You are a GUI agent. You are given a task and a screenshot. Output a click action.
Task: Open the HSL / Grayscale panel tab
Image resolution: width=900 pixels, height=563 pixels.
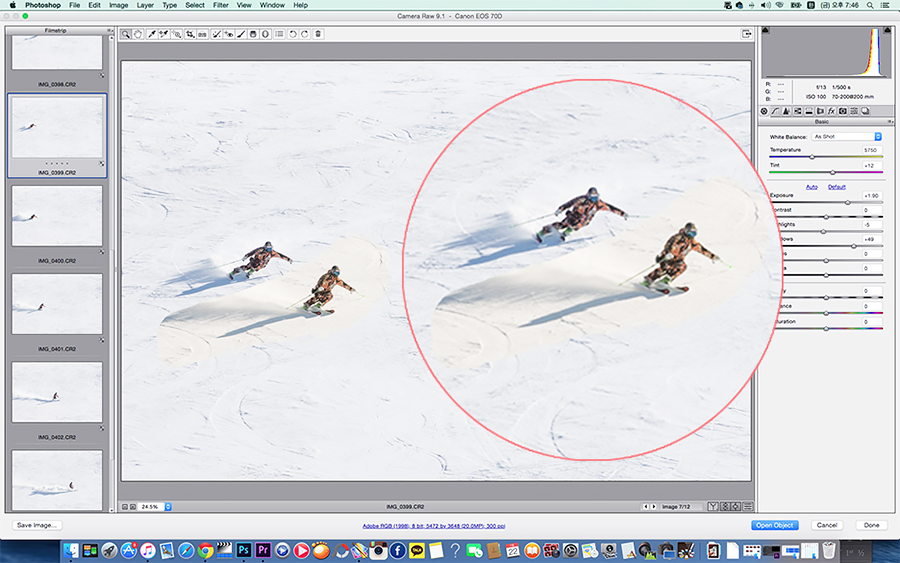pos(798,111)
